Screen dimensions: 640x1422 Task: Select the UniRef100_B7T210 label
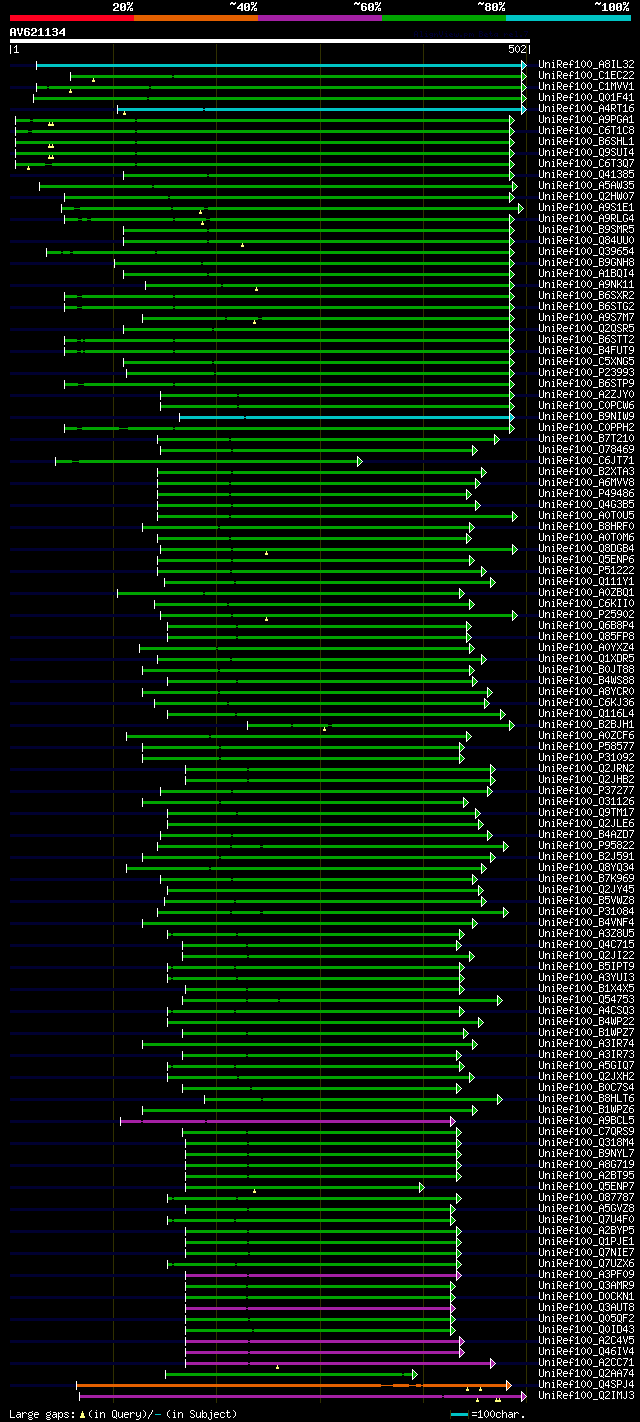[x=586, y=439]
